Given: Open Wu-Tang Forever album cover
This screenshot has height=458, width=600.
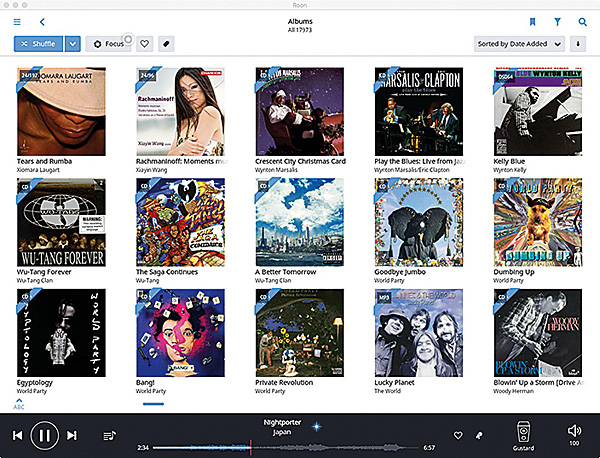Looking at the screenshot, I should (61, 222).
